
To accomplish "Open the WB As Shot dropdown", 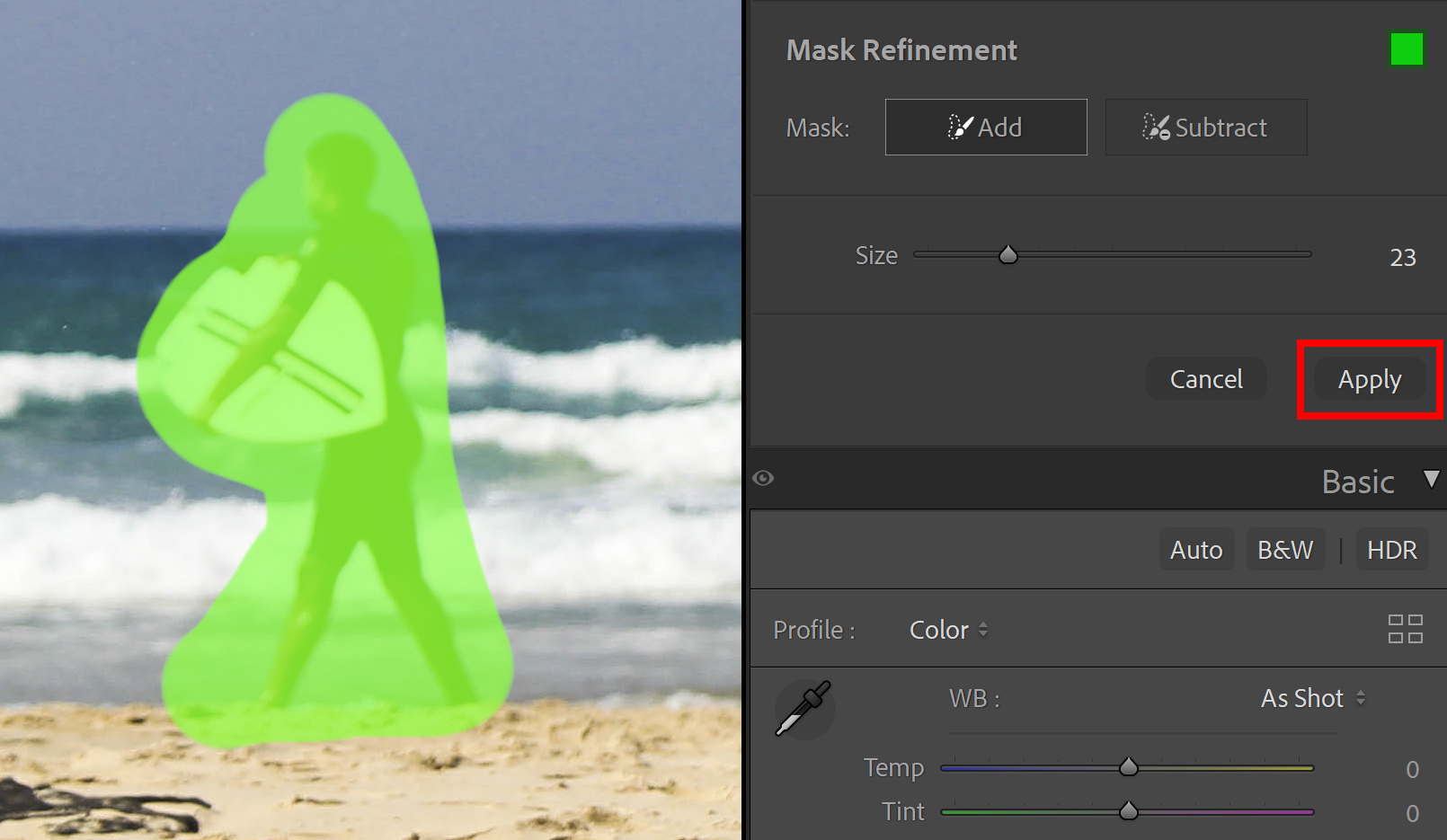I will pyautogui.click(x=1312, y=698).
